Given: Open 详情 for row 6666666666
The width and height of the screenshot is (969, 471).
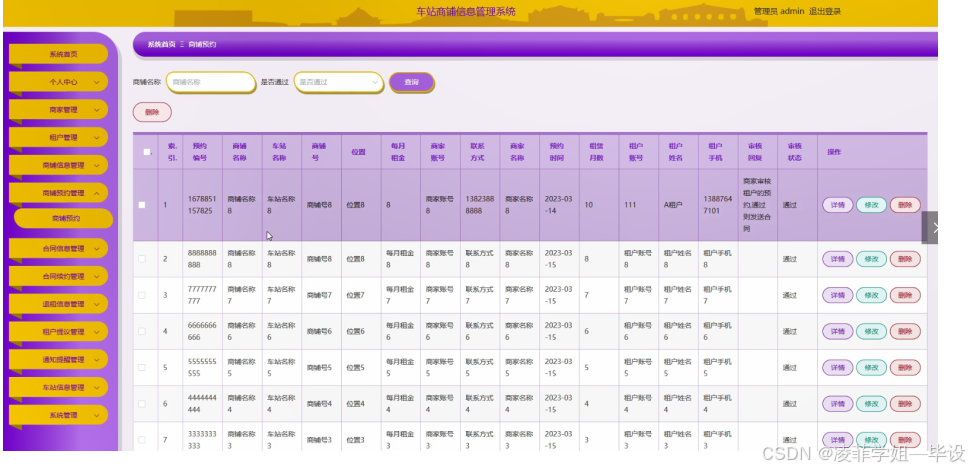Looking at the screenshot, I should pyautogui.click(x=837, y=331).
